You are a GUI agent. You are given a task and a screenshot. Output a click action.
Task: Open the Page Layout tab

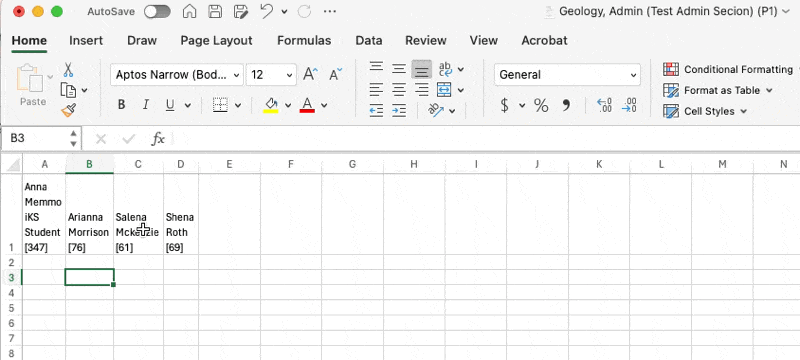216,41
